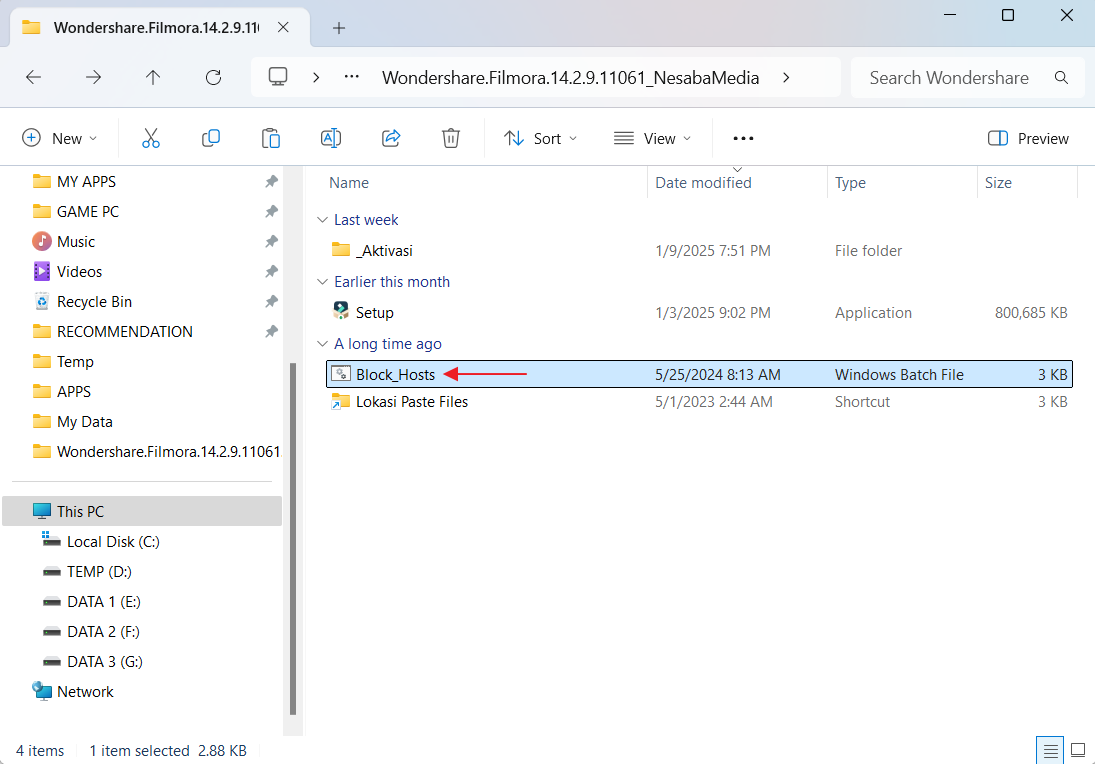Sort files by Date modified column
The width and height of the screenshot is (1095, 764).
(703, 183)
